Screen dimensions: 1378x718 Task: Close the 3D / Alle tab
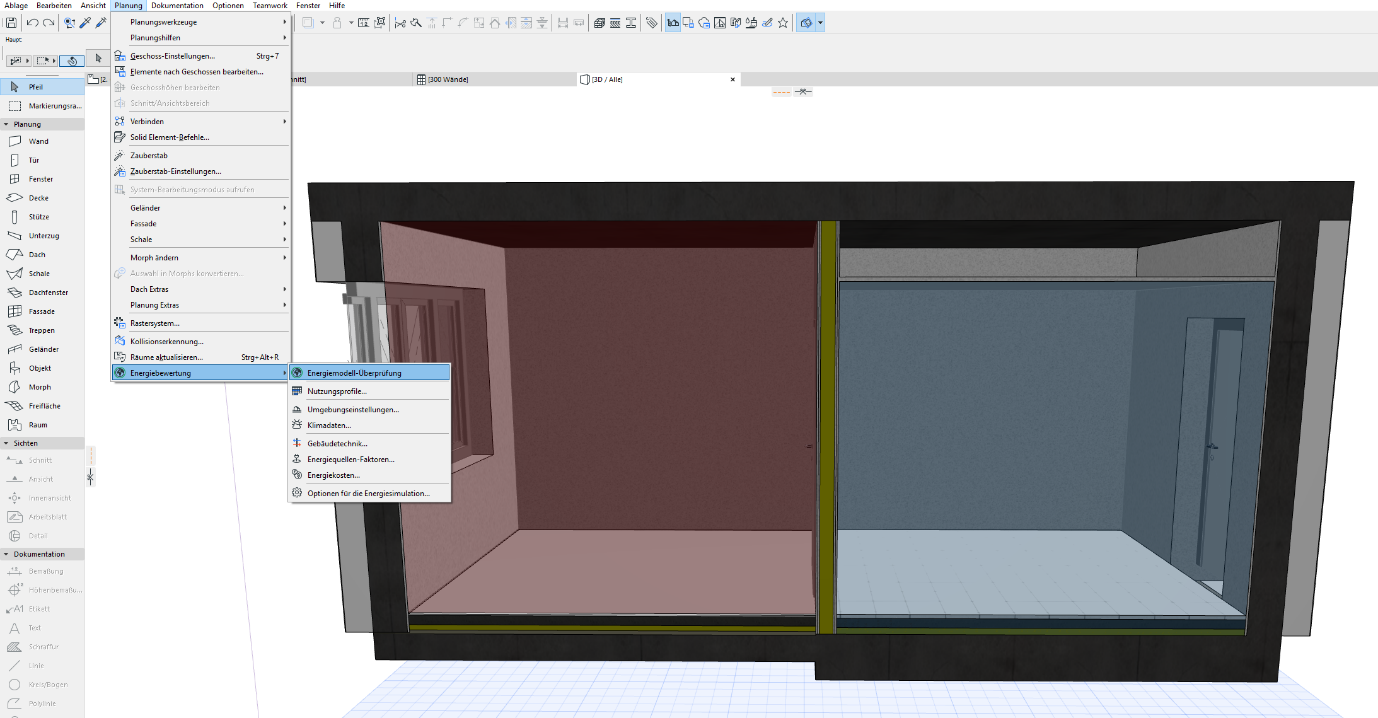coord(733,79)
